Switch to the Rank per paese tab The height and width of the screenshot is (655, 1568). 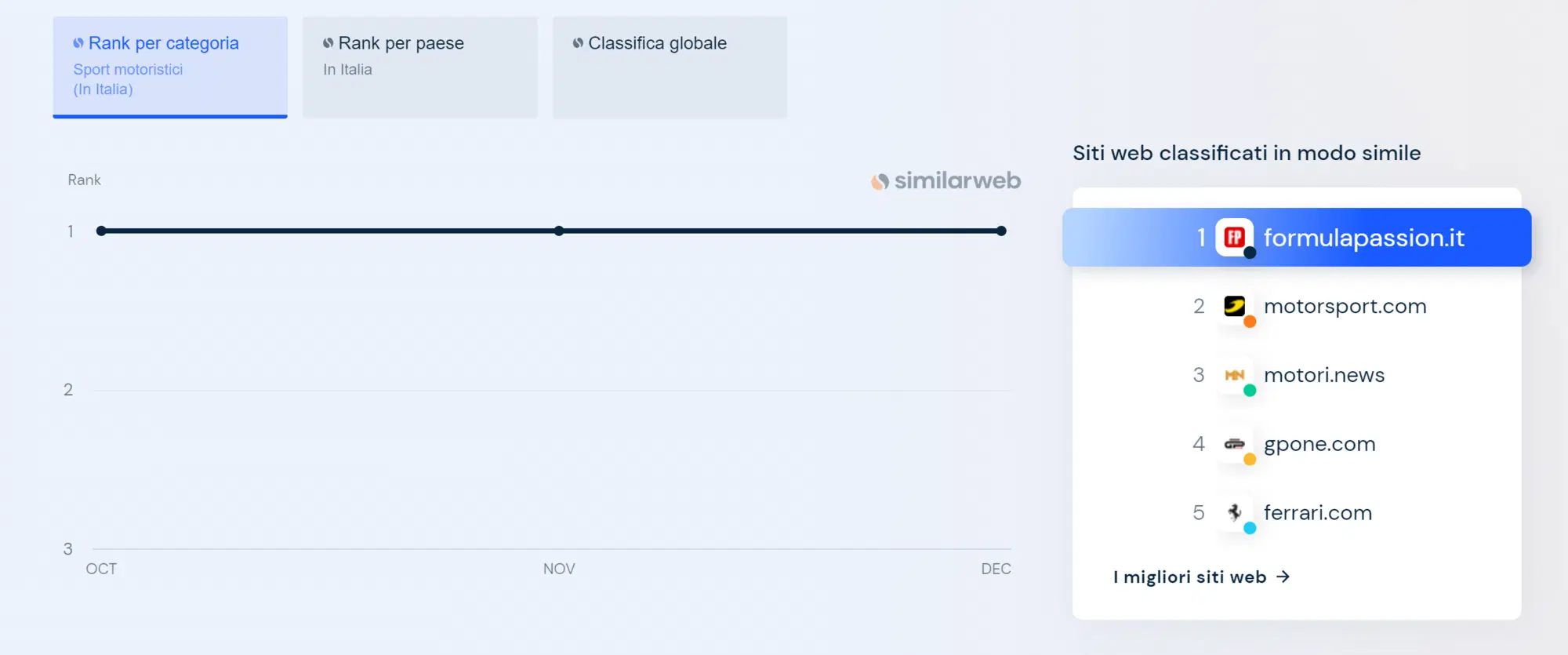(x=420, y=67)
